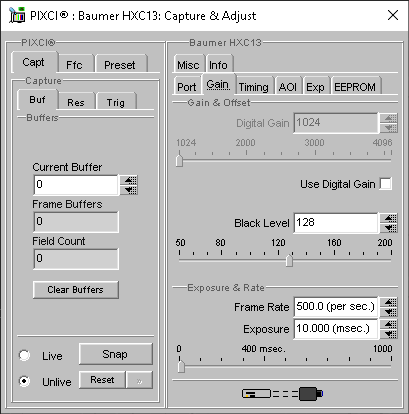
Task: Decrease the Exposure with down arrow
Action: click(x=389, y=334)
